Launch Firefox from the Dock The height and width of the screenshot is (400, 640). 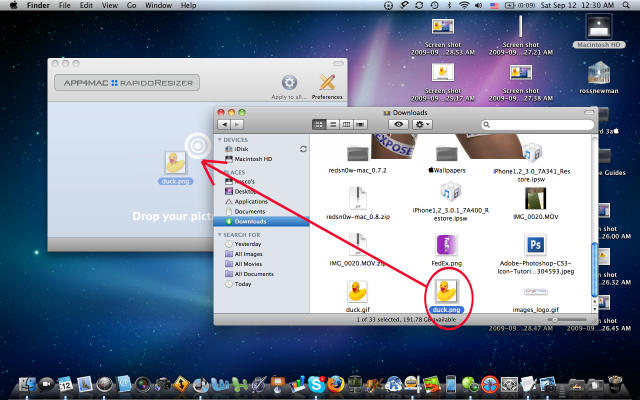(x=336, y=384)
